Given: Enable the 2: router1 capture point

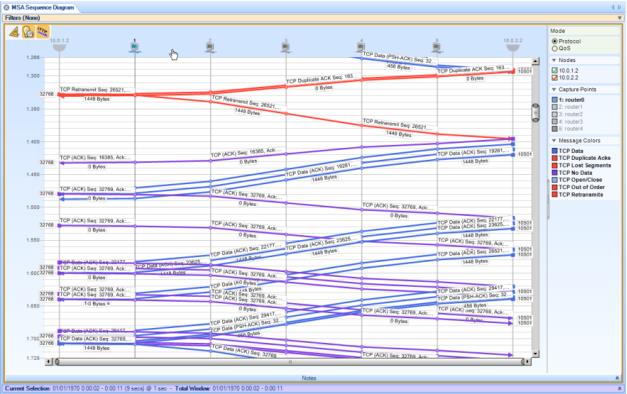Looking at the screenshot, I should point(555,107).
